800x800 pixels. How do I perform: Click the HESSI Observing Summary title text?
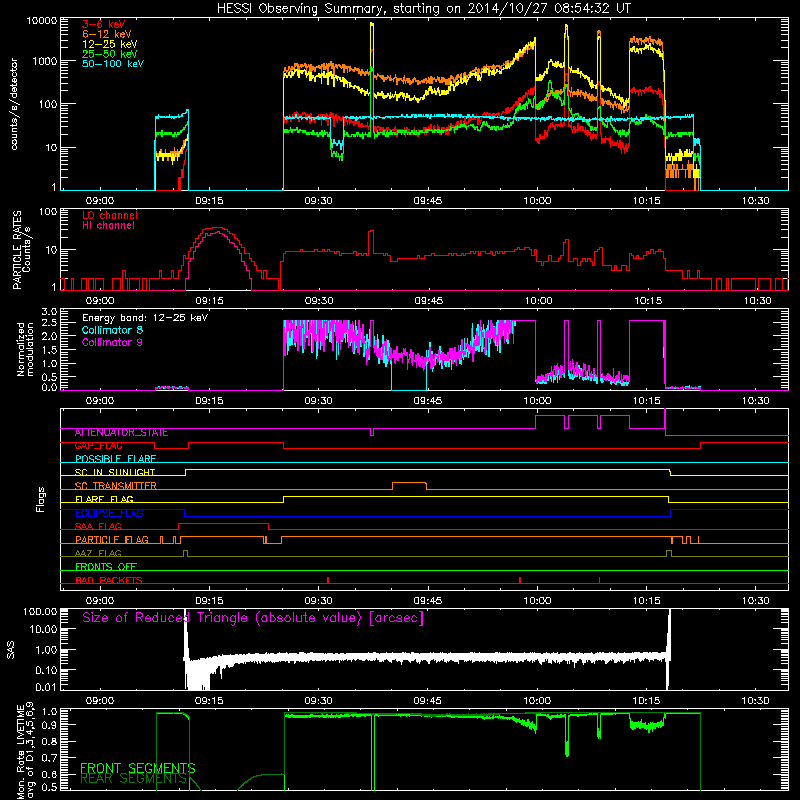423,9
